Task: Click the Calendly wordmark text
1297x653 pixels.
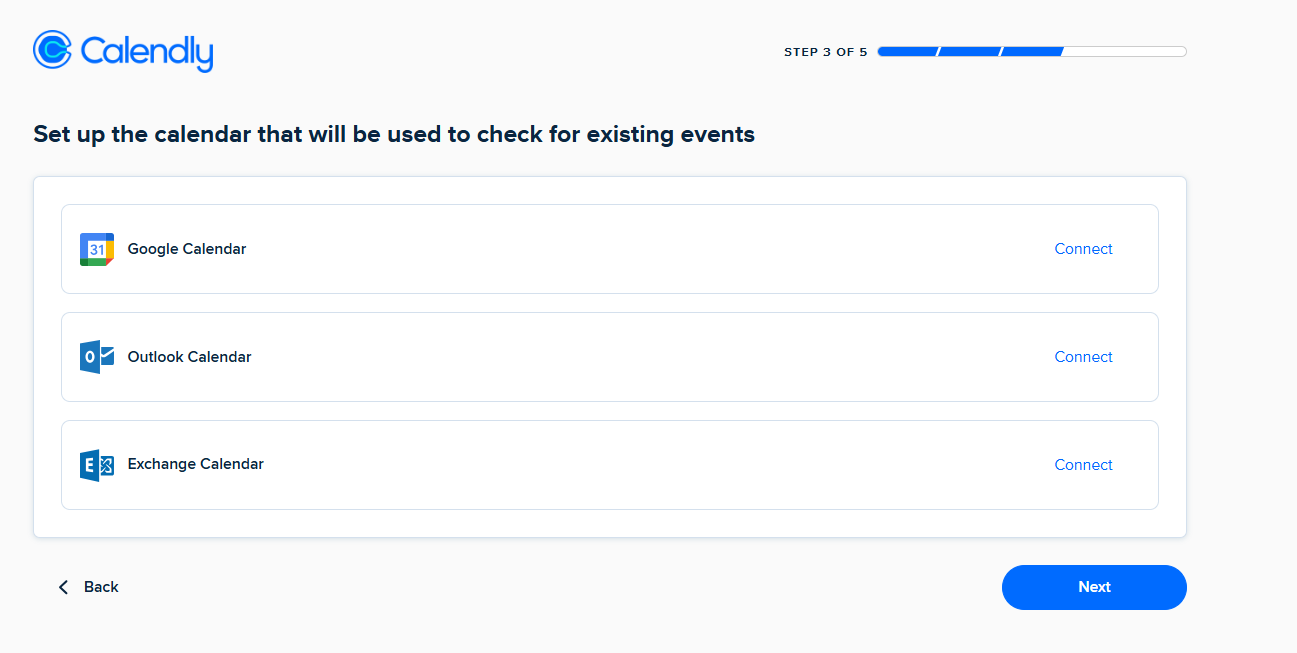Action: point(147,51)
